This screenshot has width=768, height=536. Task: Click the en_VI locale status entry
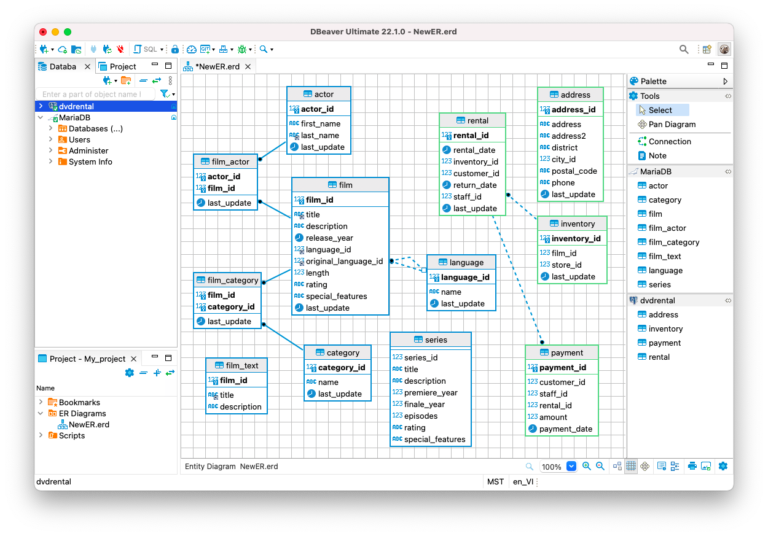pyautogui.click(x=523, y=482)
